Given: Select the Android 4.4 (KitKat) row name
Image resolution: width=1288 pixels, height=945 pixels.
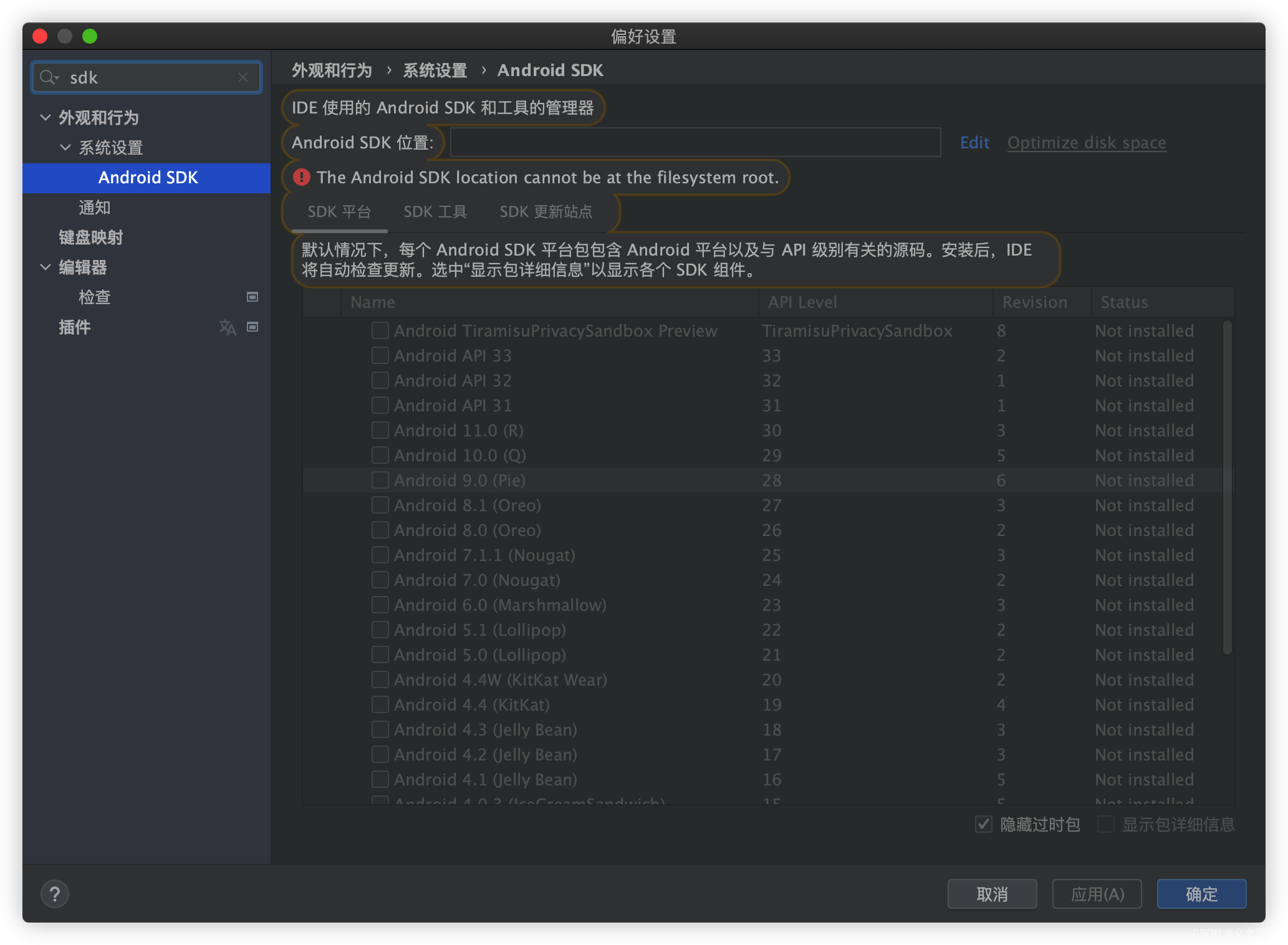Looking at the screenshot, I should tap(472, 704).
